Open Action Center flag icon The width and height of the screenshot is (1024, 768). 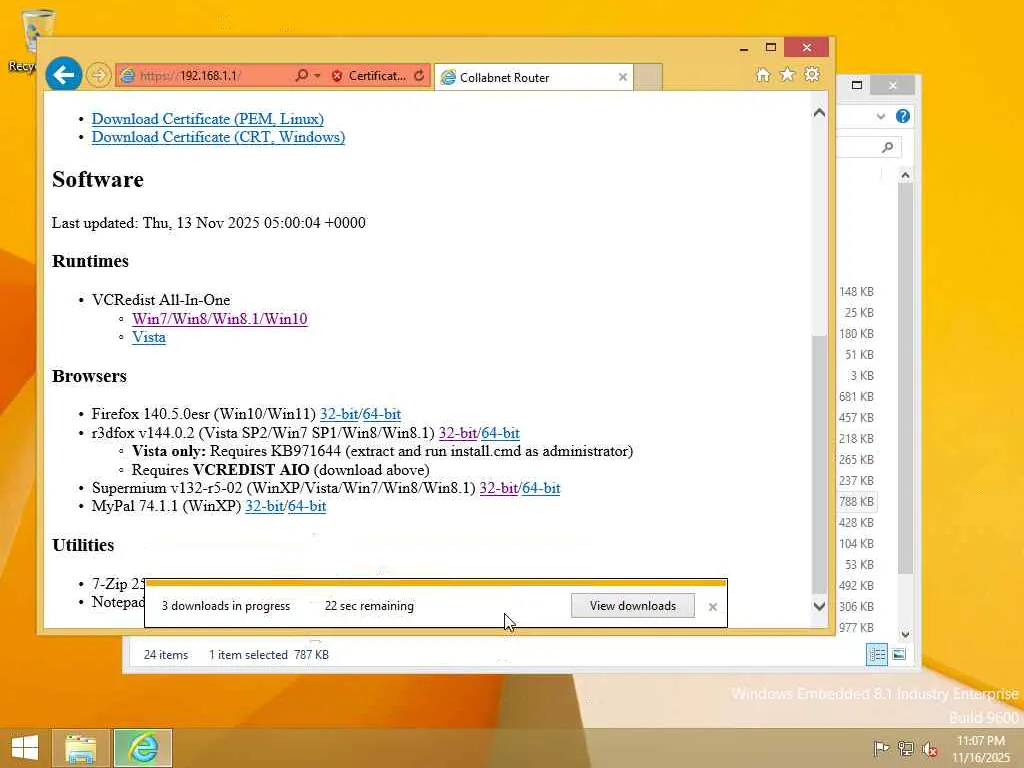[x=881, y=748]
